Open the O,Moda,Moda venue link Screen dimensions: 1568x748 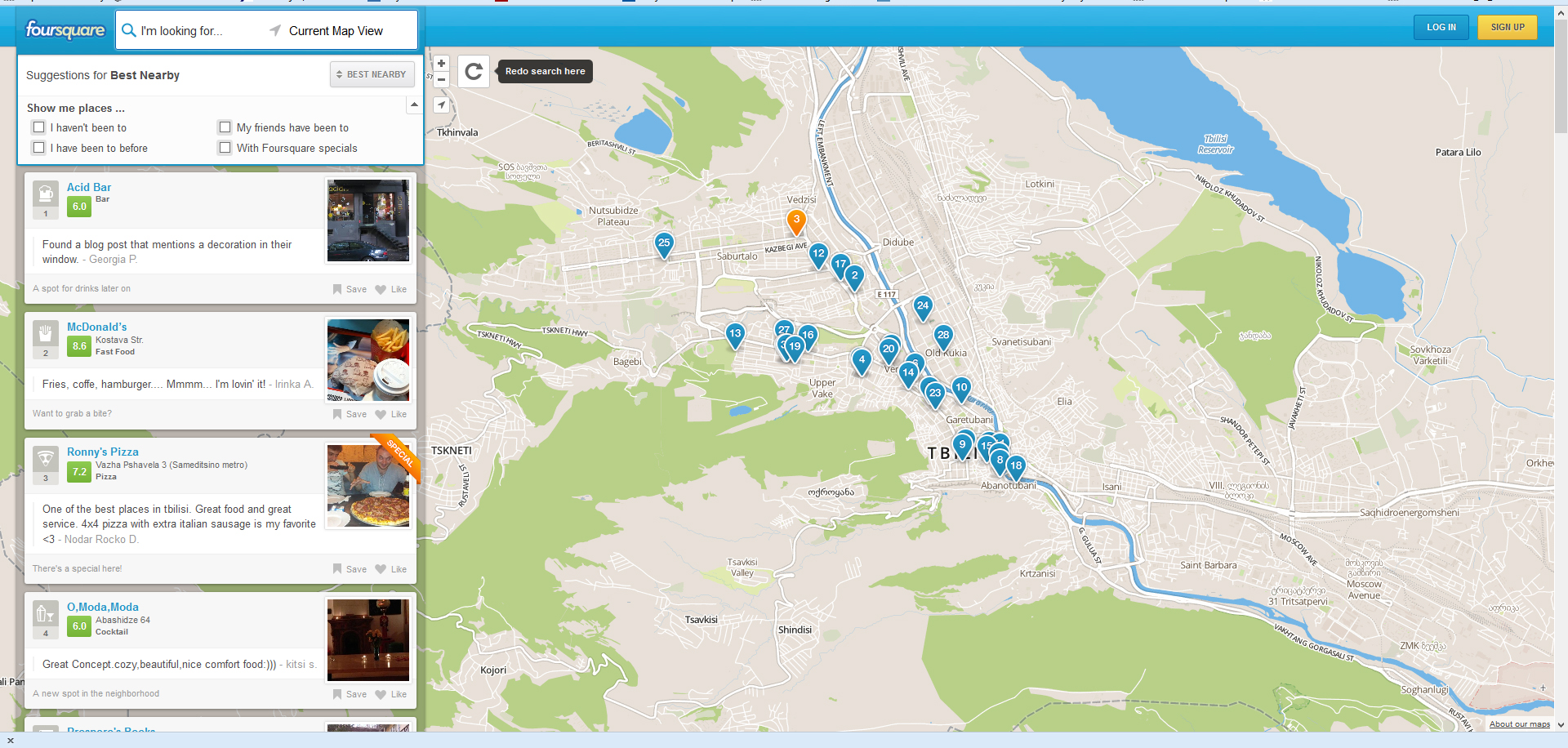pos(103,607)
